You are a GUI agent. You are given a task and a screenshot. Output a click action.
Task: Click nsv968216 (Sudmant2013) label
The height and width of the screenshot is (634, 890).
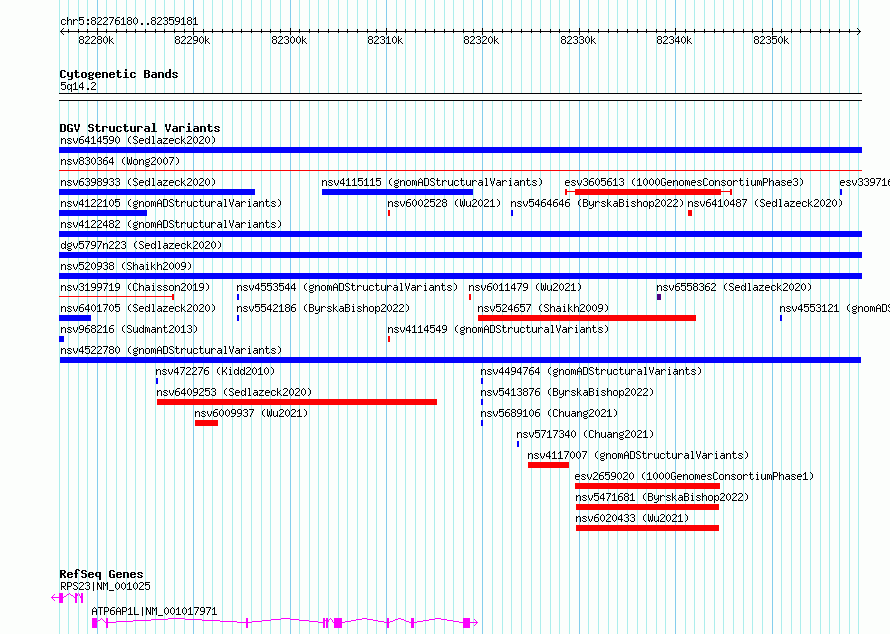pos(129,329)
